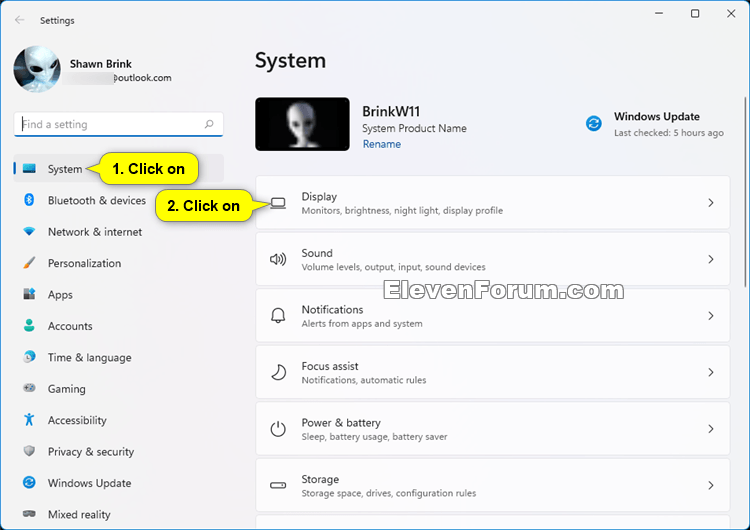The width and height of the screenshot is (750, 530).
Task: Open the Display settings title
Action: 319,197
